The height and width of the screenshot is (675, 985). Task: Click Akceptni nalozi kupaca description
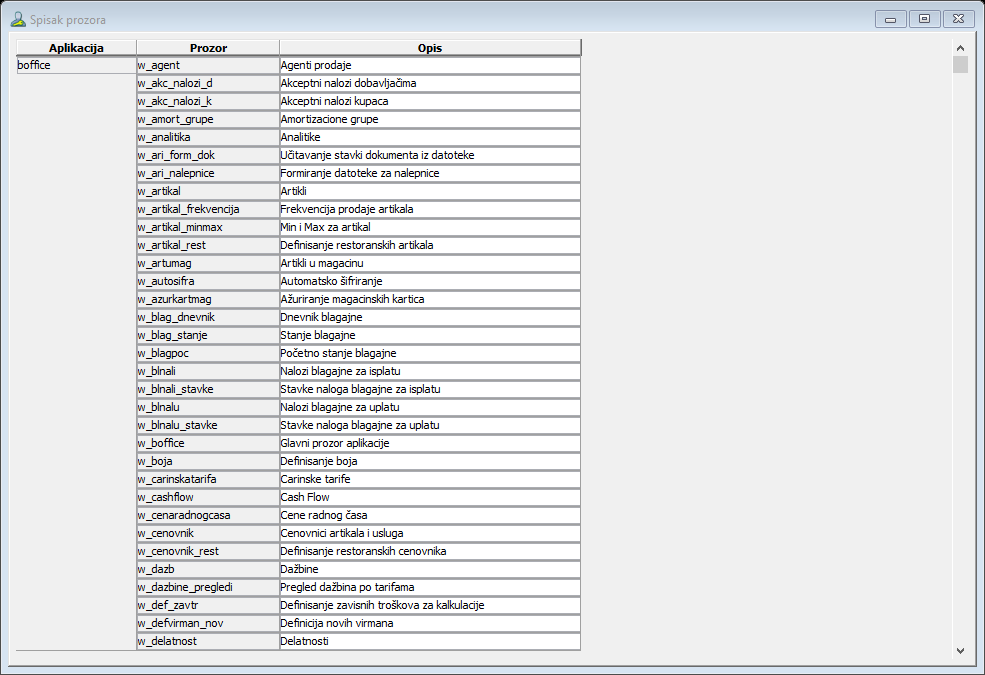(430, 101)
